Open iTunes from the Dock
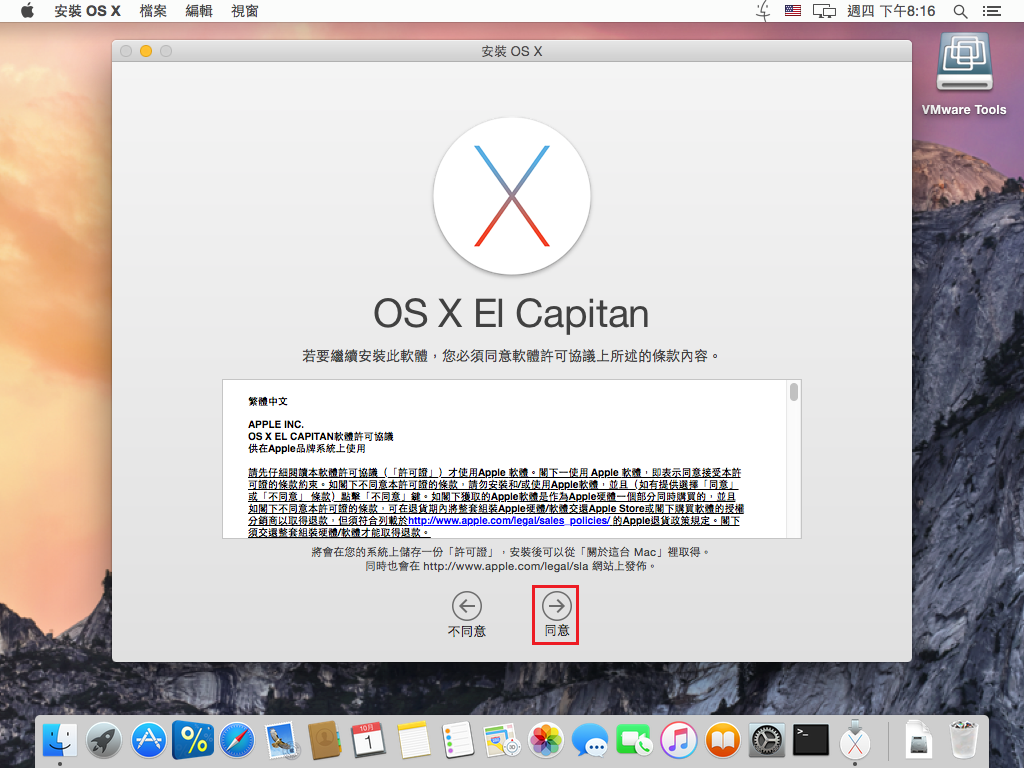 point(679,741)
